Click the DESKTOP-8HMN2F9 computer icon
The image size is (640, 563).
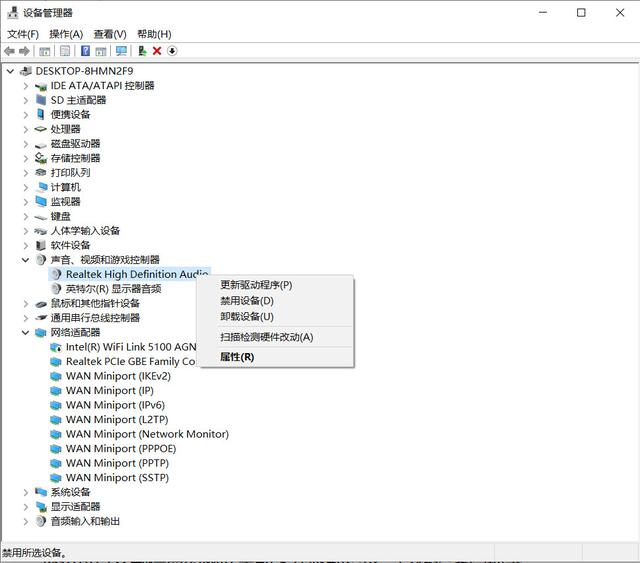[x=26, y=71]
